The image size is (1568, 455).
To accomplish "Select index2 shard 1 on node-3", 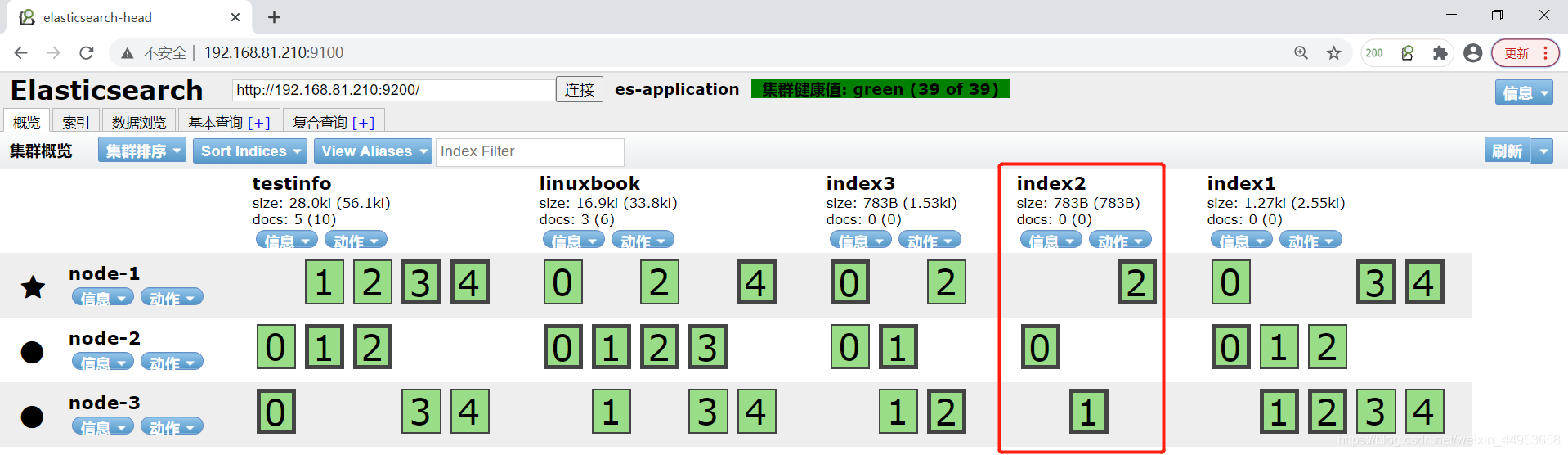I will point(1088,412).
